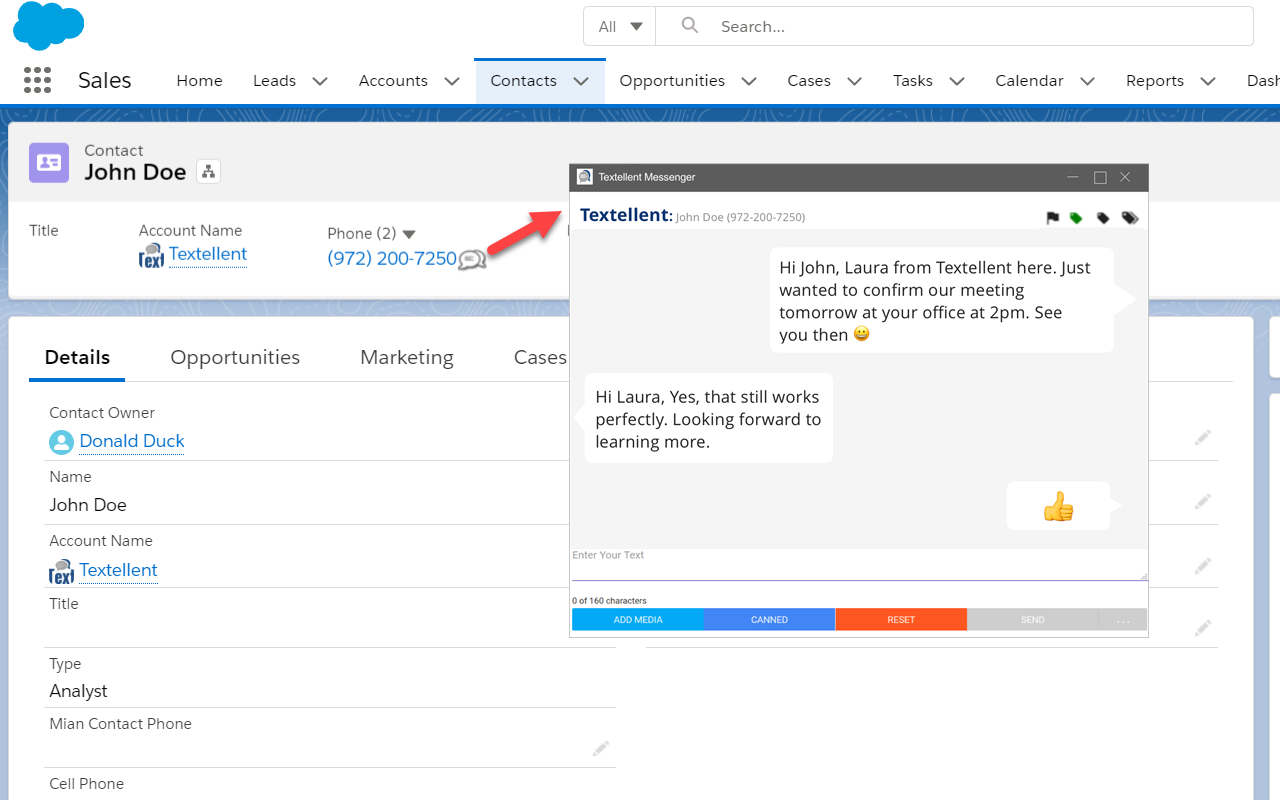Open Textellent chat icon next to phone number
The height and width of the screenshot is (800, 1280).
coord(472,260)
